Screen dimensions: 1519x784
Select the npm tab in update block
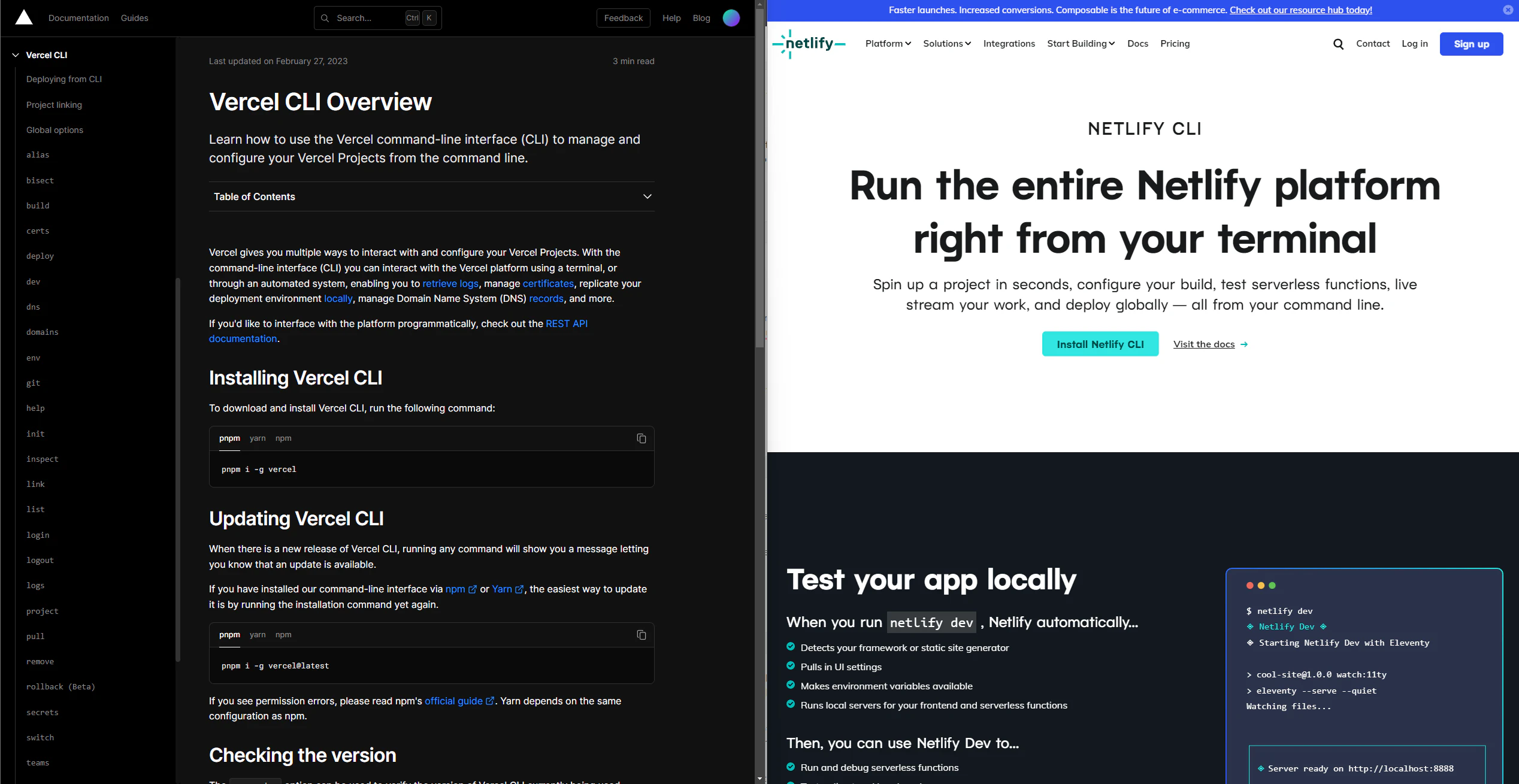[x=283, y=635]
